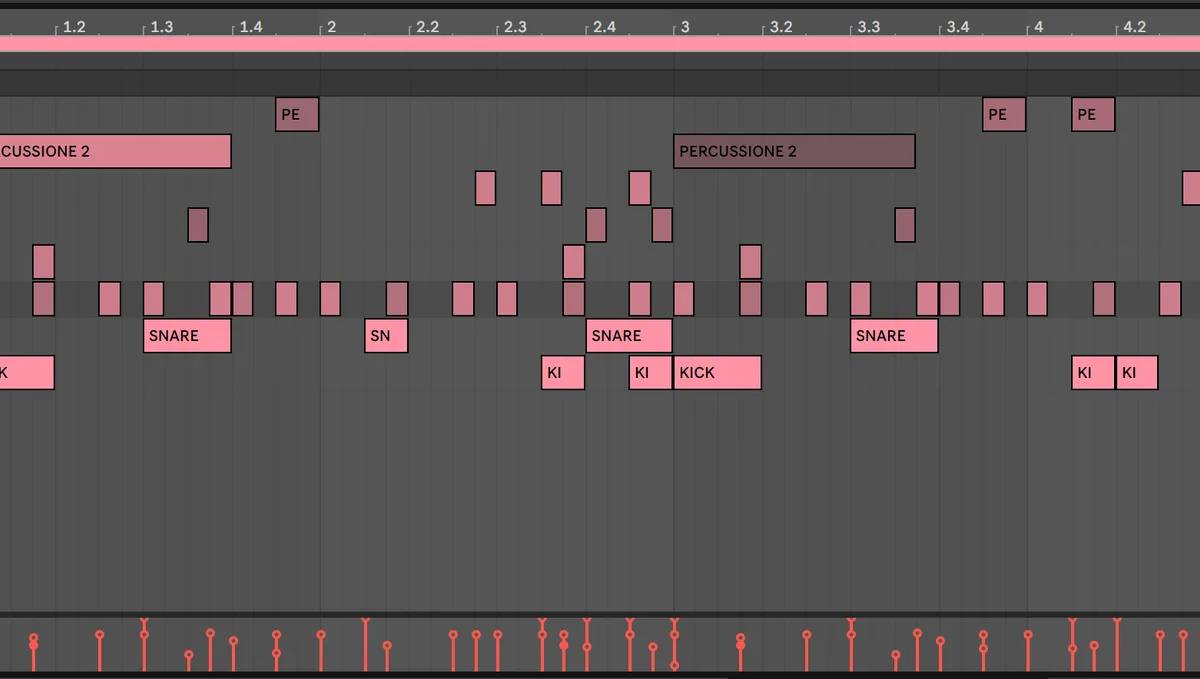The height and width of the screenshot is (679, 1200).
Task: Jump to bar 2 in the ruler
Action: click(x=331, y=27)
